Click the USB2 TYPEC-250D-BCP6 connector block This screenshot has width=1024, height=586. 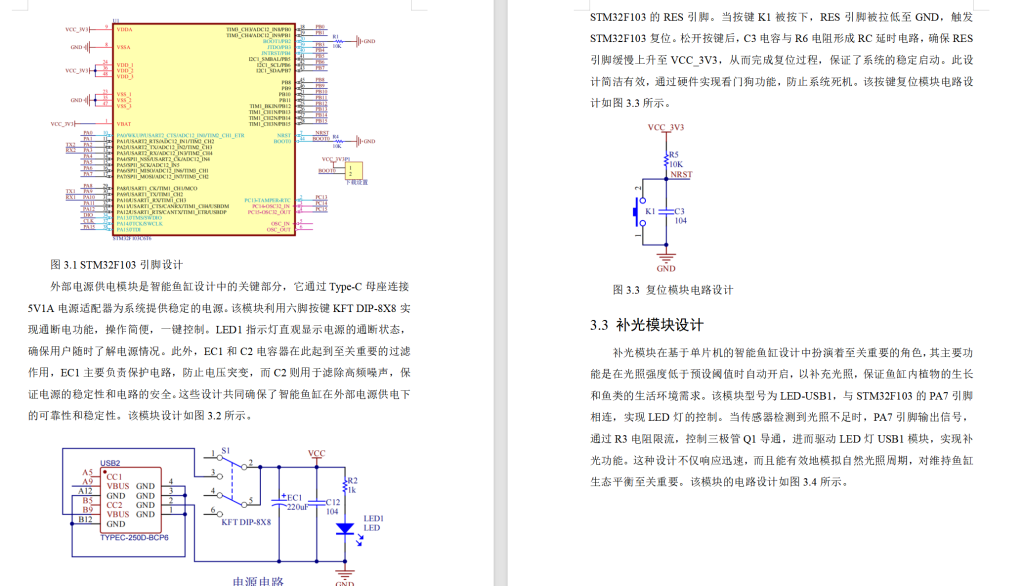click(131, 499)
